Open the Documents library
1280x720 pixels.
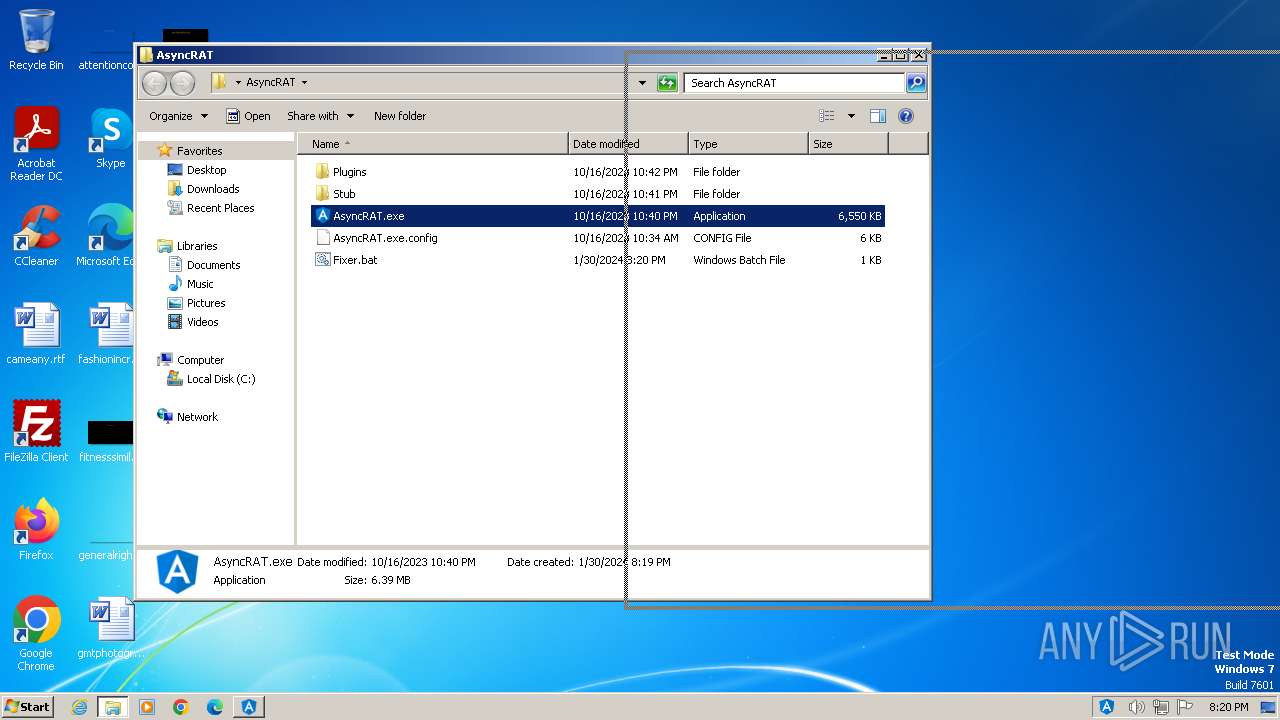tap(213, 265)
